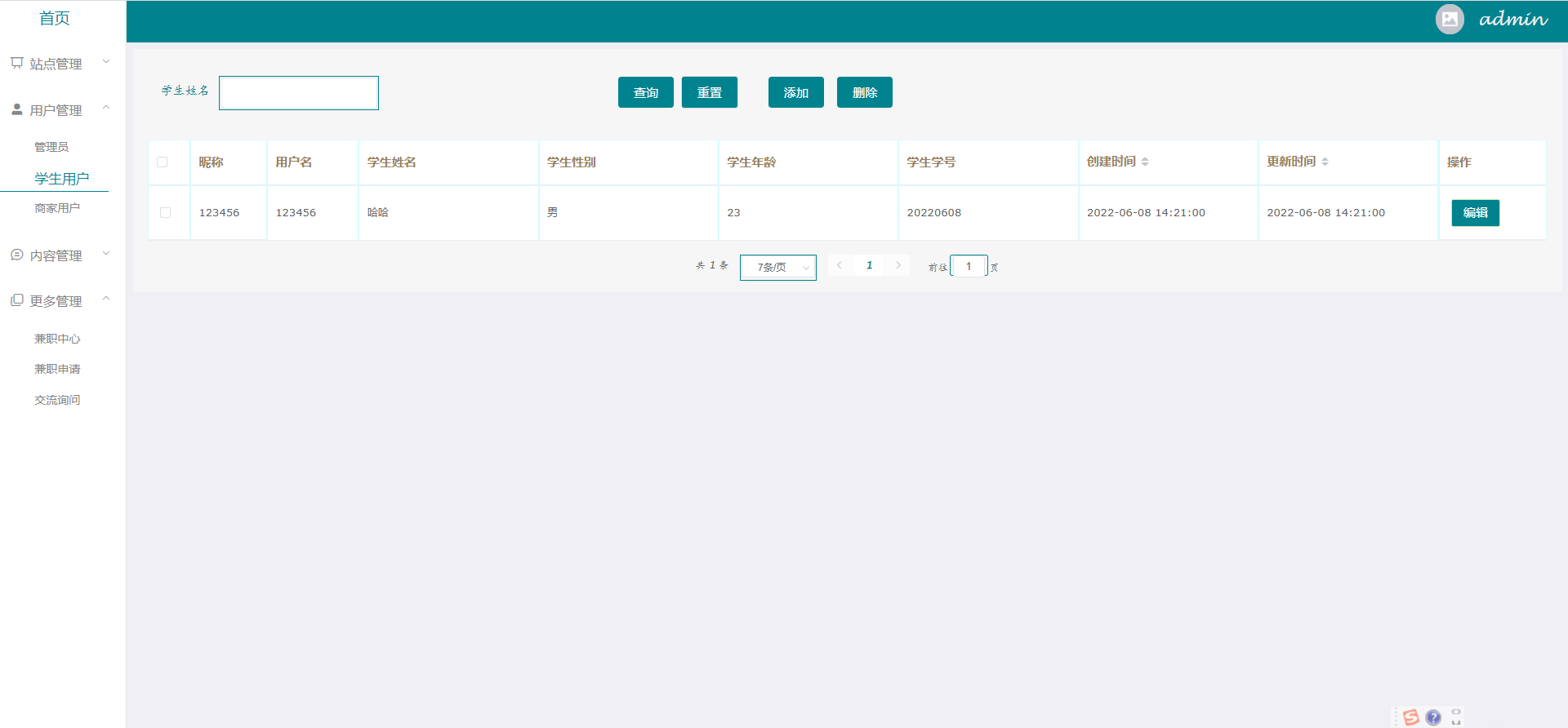
Task: Click the gender cell 男
Action: point(553,212)
